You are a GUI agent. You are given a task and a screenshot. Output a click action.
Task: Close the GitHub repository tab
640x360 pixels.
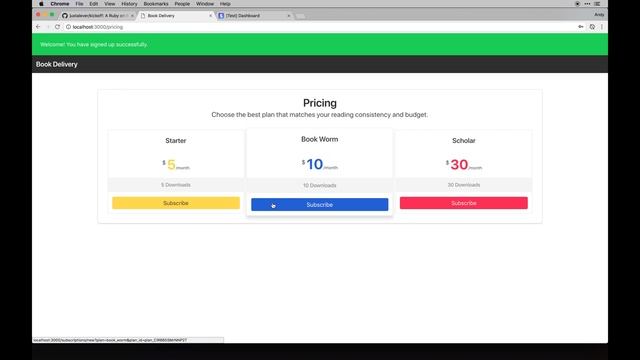[132, 16]
